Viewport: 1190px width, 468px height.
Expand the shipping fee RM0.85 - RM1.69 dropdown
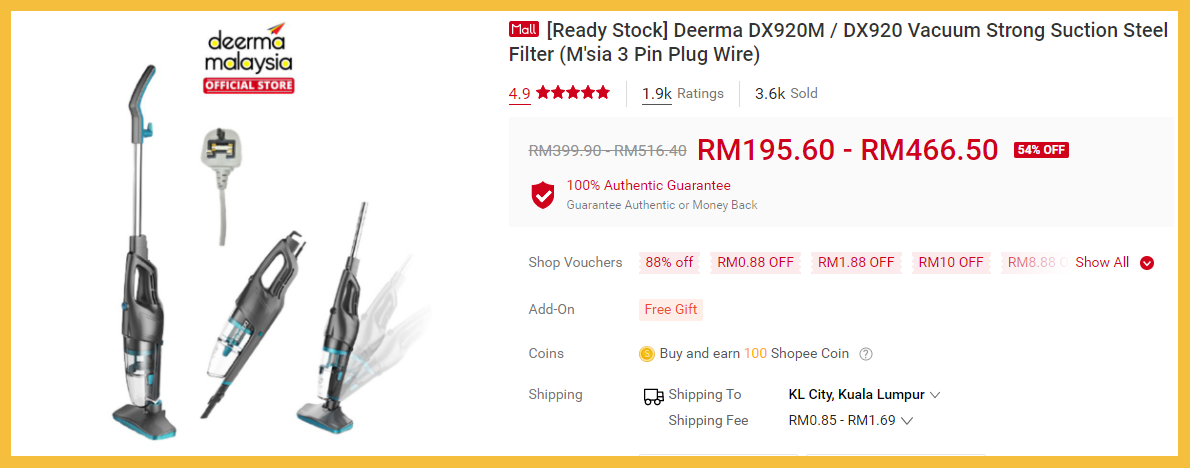coord(850,420)
